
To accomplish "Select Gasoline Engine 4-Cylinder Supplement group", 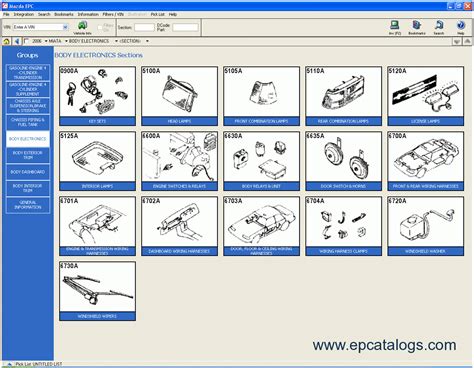I will pos(28,89).
